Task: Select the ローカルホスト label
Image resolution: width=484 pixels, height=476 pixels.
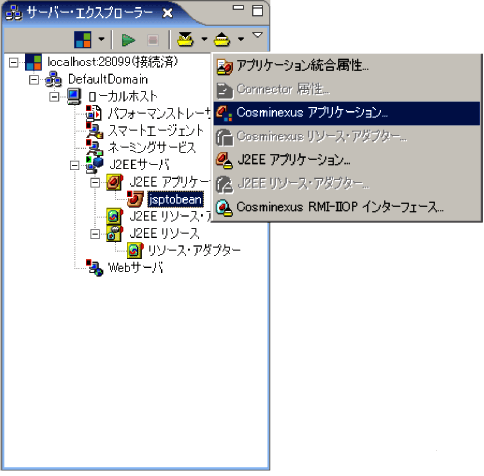Action: pyautogui.click(x=123, y=97)
